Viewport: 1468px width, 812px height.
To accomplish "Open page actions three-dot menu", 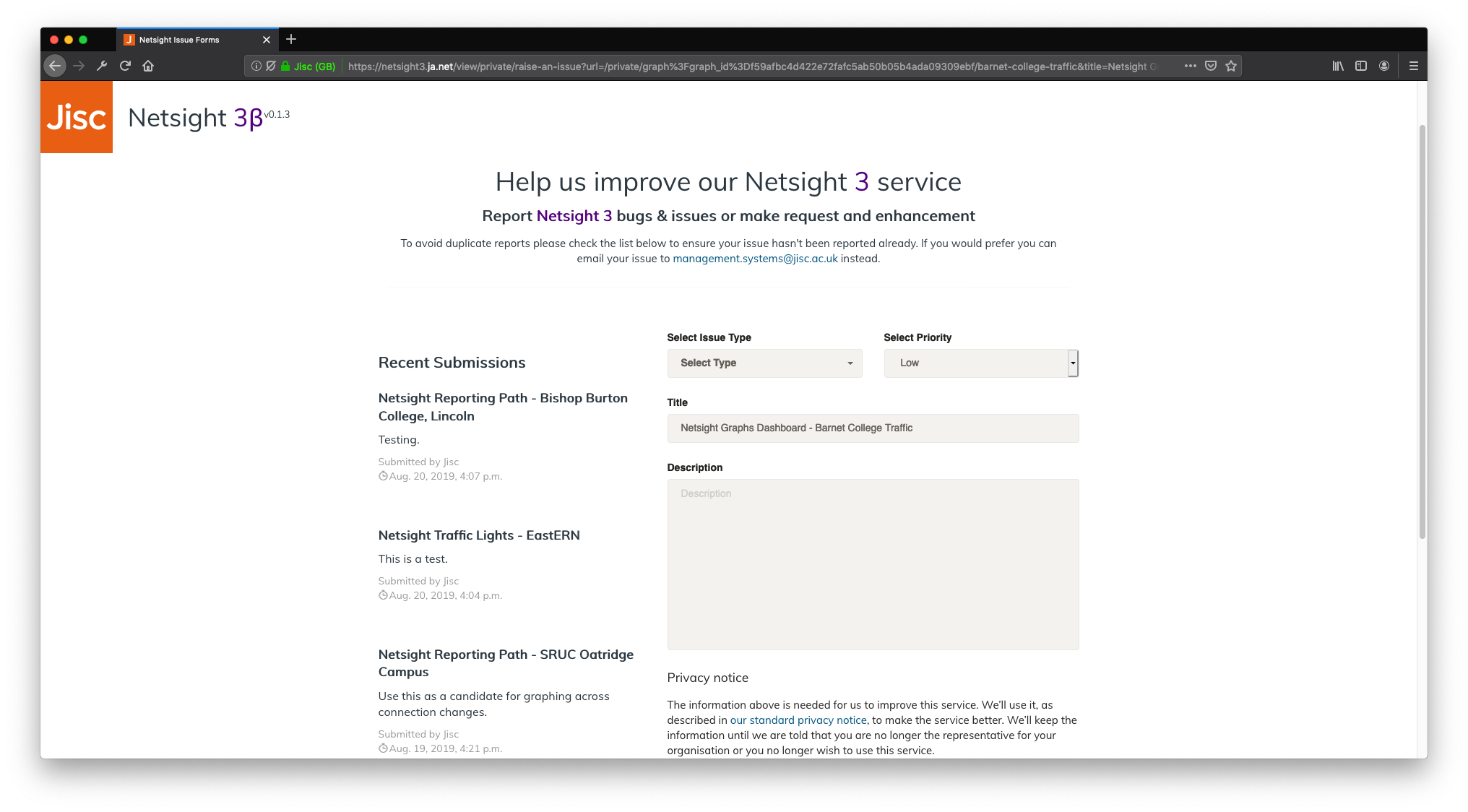I will tap(1191, 66).
